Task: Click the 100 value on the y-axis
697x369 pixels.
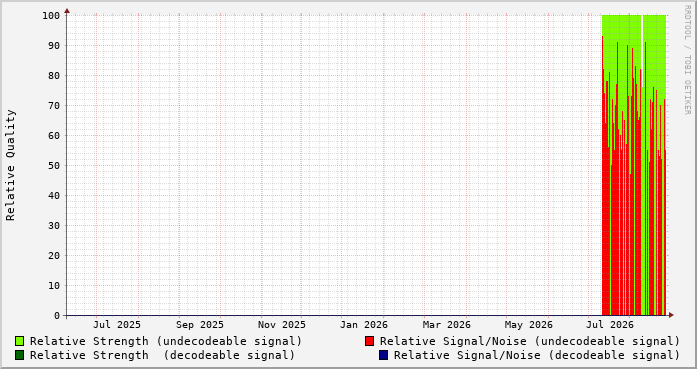Action: click(x=51, y=16)
